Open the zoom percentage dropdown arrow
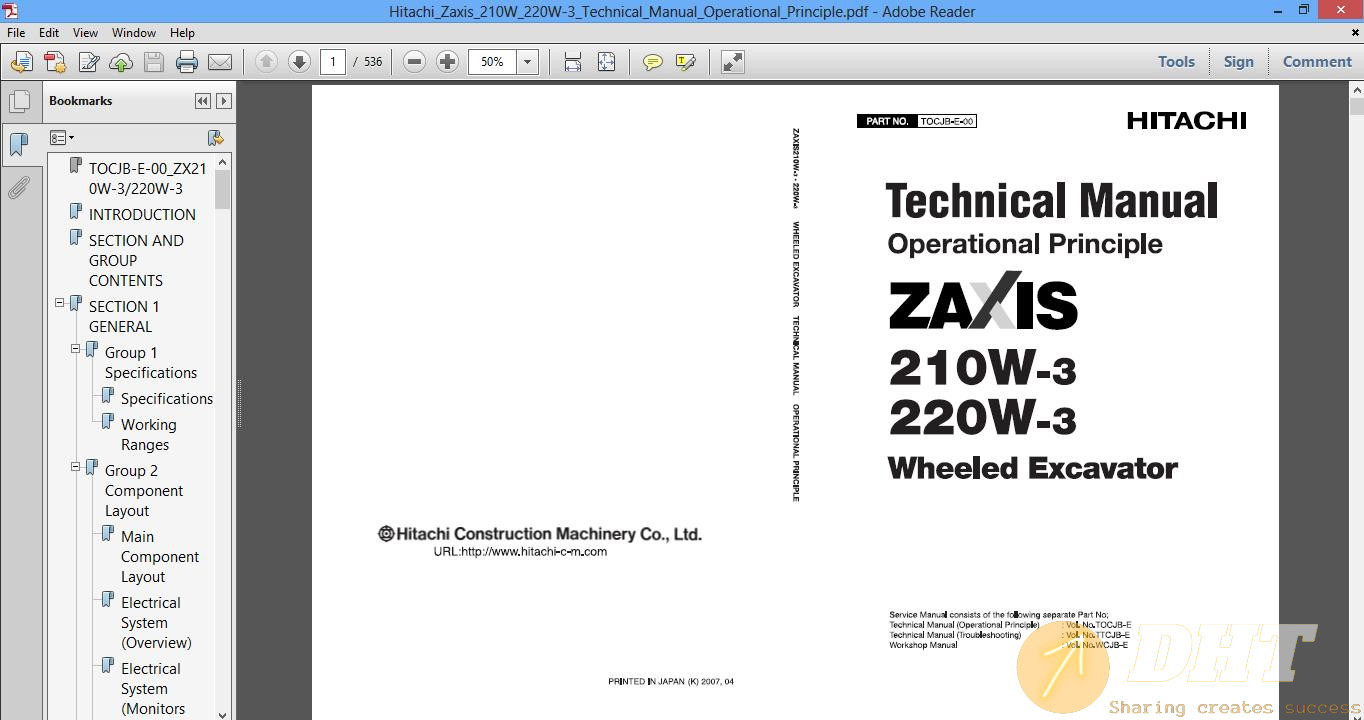This screenshot has height=720, width=1364. coord(527,62)
